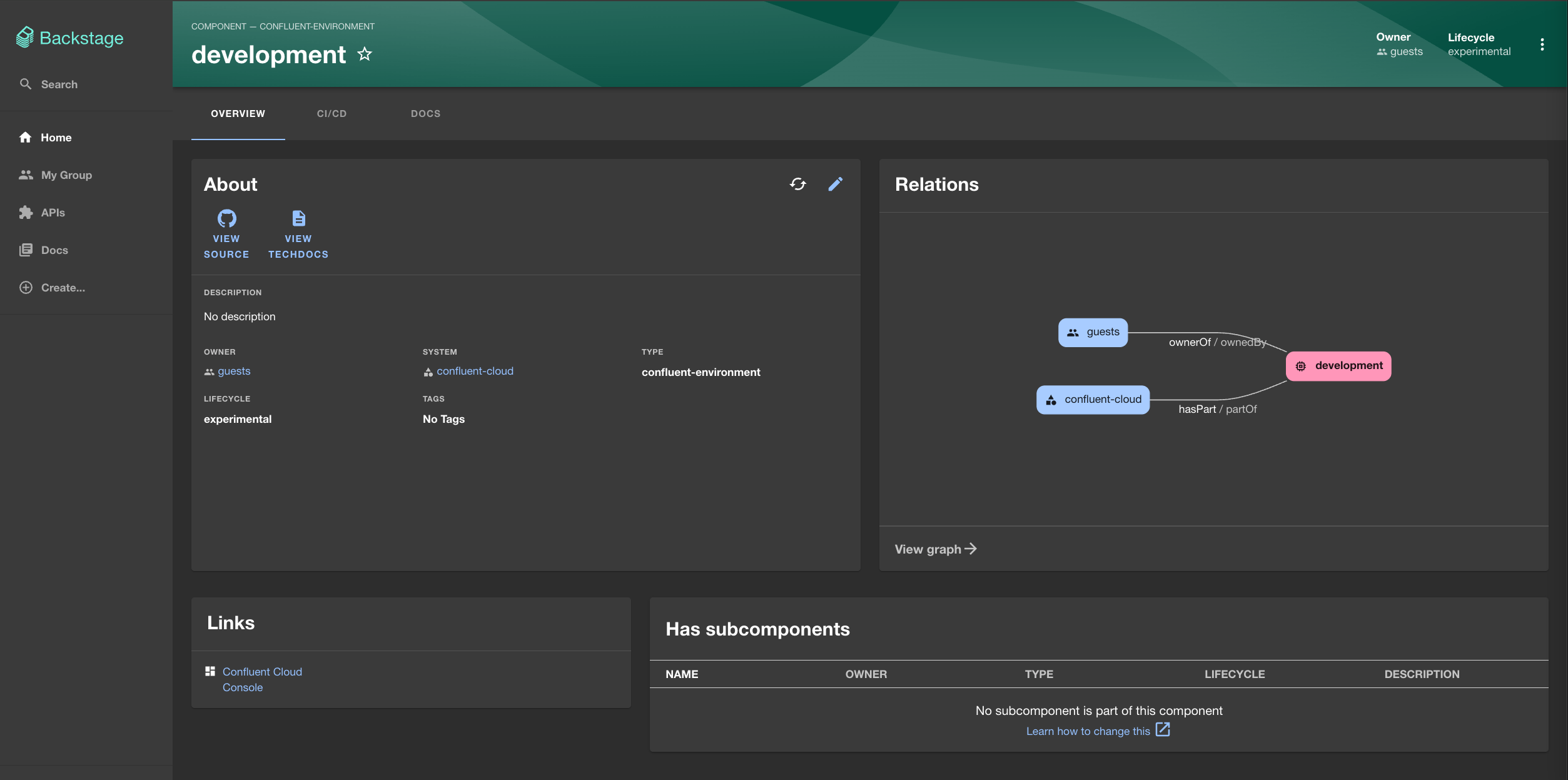Image resolution: width=1568 pixels, height=780 pixels.
Task: Click the Docs library icon
Action: 26,250
